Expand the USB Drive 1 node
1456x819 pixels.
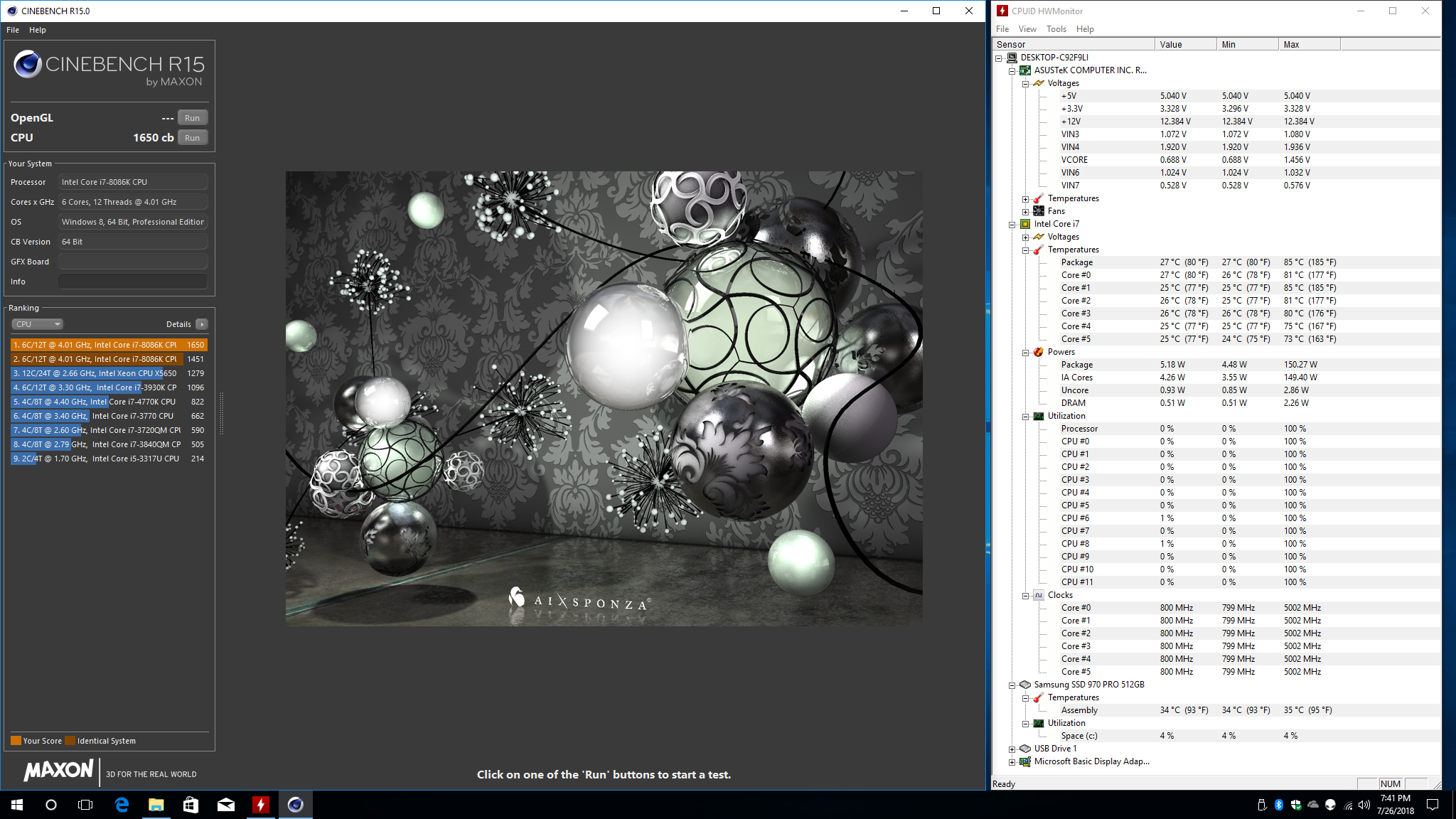pos(1012,749)
